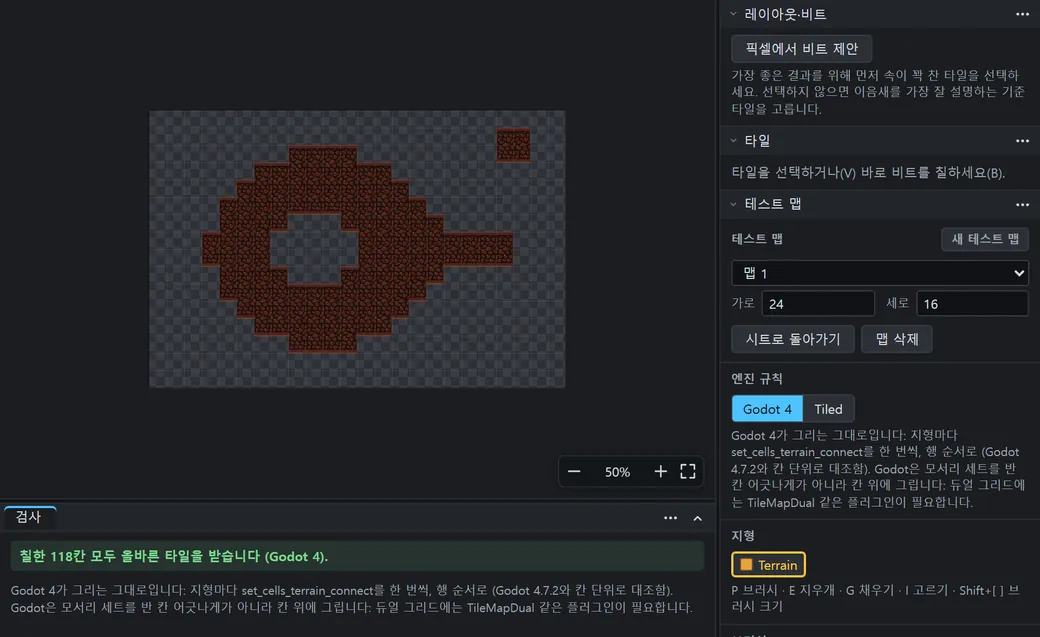Click the 엔진 규칙 label
Image resolution: width=1040 pixels, height=637 pixels.
757,378
